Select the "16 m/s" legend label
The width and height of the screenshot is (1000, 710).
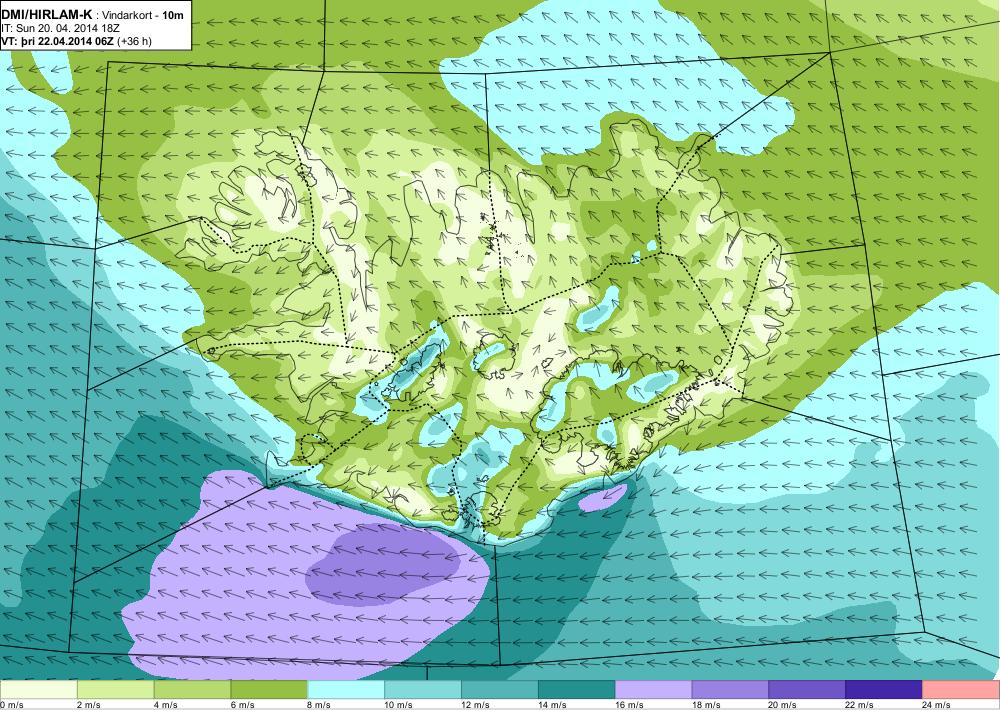629,705
